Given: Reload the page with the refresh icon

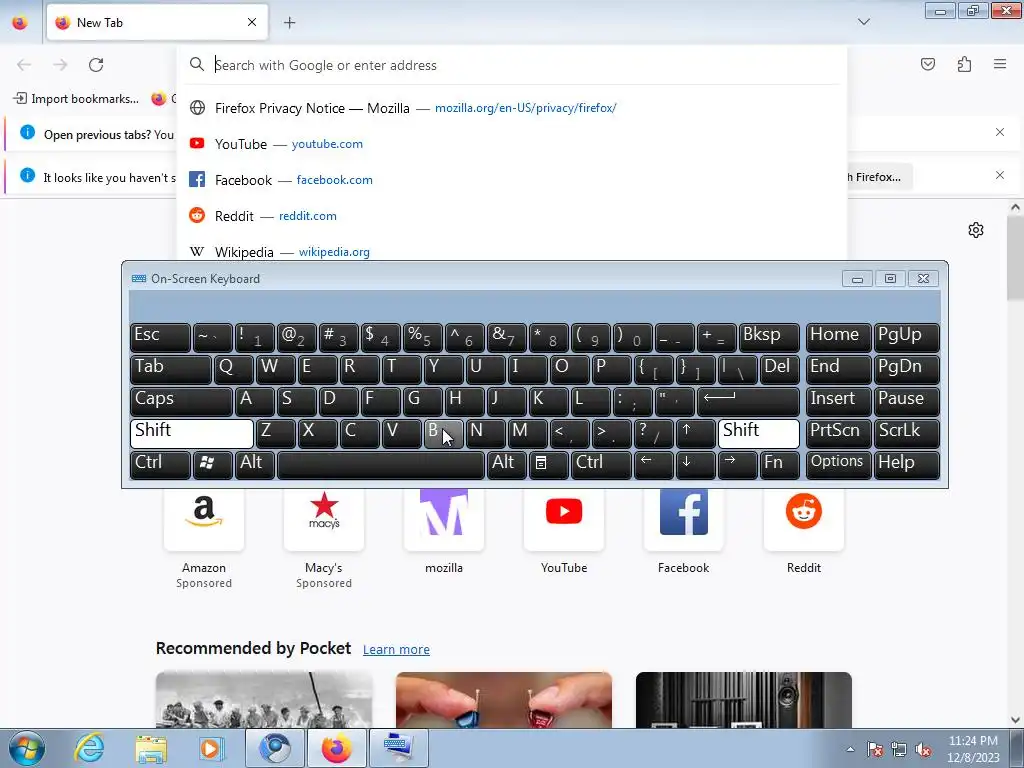Looking at the screenshot, I should tap(96, 65).
